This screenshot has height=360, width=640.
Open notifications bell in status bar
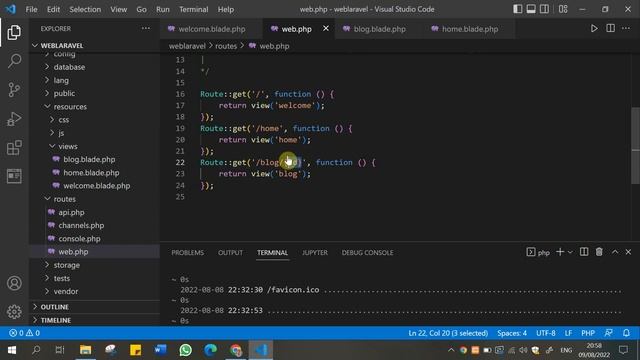(626, 333)
